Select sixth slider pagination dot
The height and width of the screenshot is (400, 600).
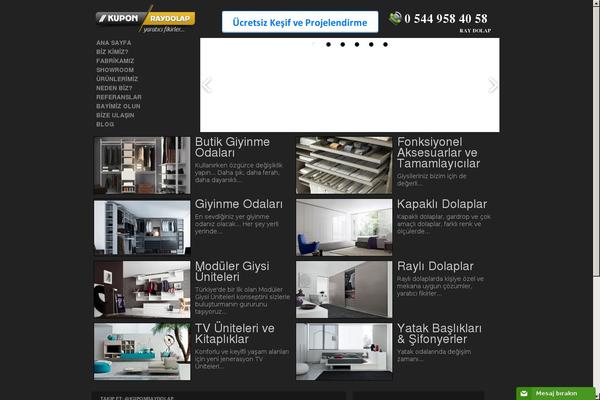pyautogui.click(x=385, y=44)
